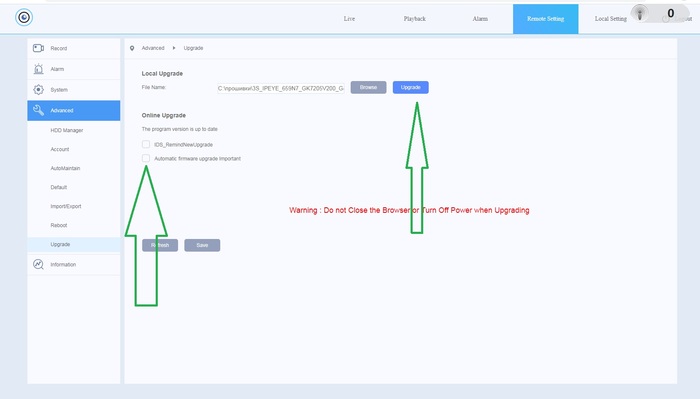Expand the System sidebar section
700x399 pixels.
[74, 90]
